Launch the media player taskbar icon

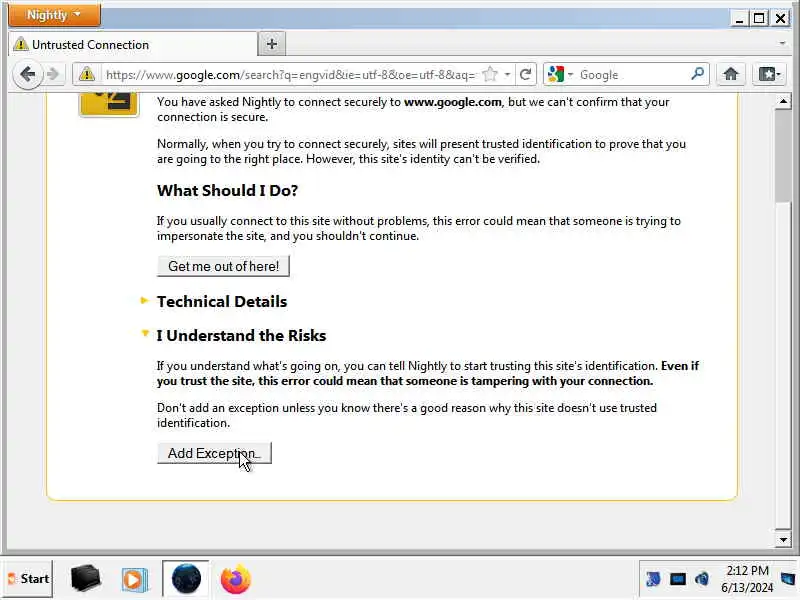pos(134,580)
